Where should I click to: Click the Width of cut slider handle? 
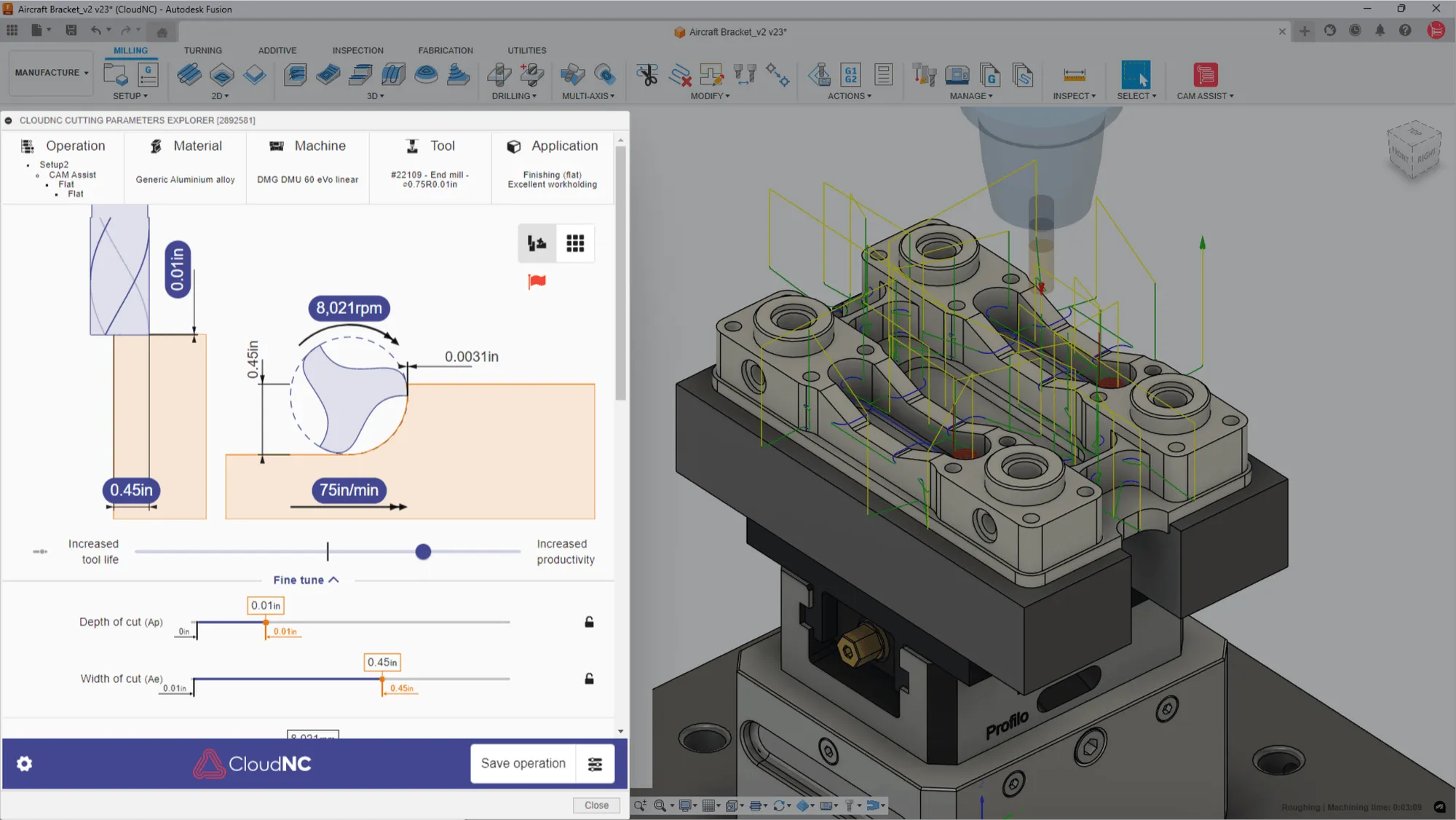tap(382, 679)
